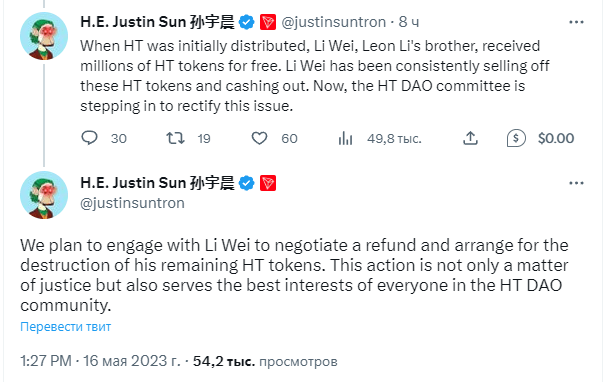Click the dollar tip icon
Screen dimensions: 605x382
pos(516,138)
